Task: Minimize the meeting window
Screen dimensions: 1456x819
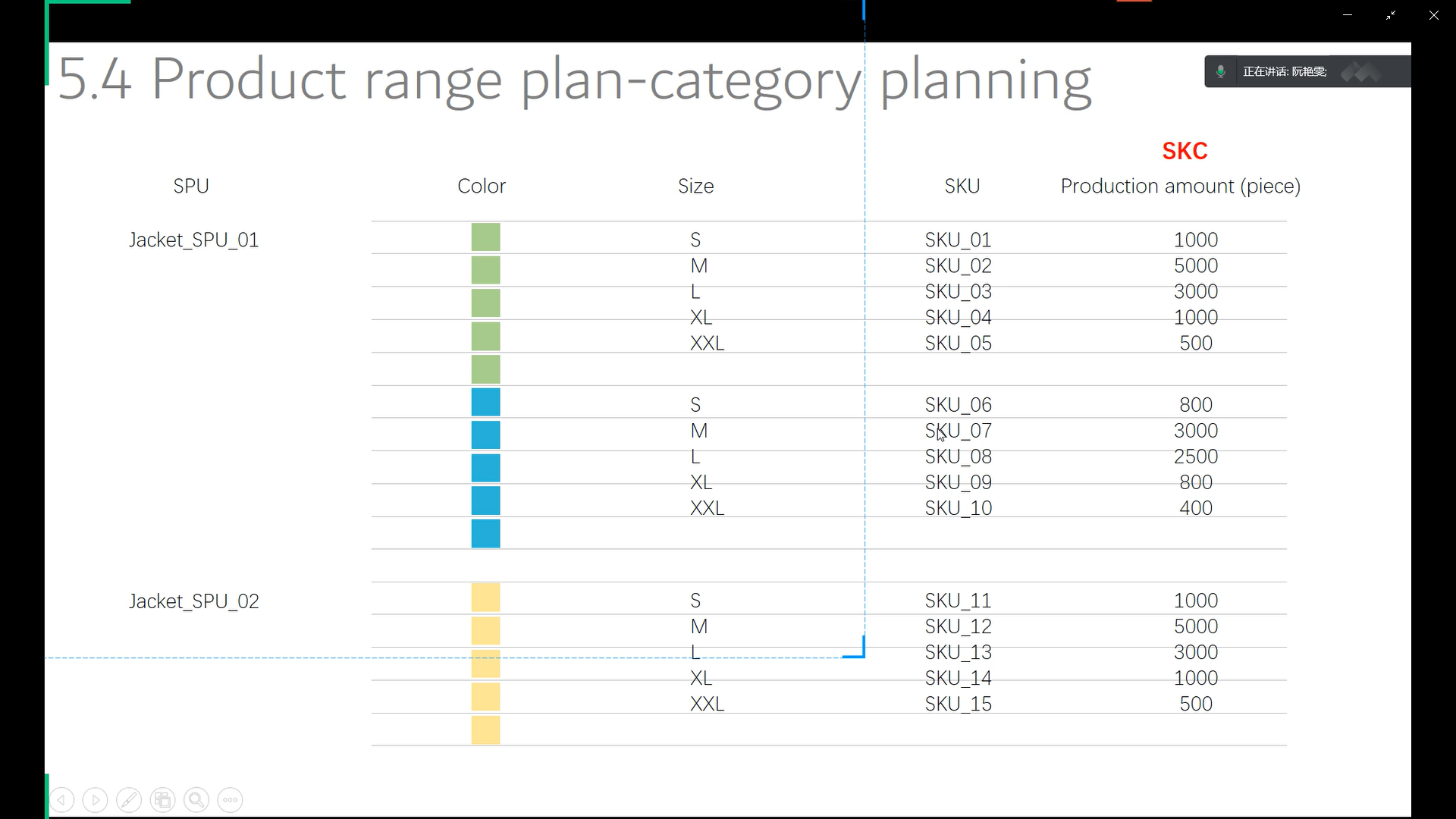Action: pyautogui.click(x=1348, y=15)
